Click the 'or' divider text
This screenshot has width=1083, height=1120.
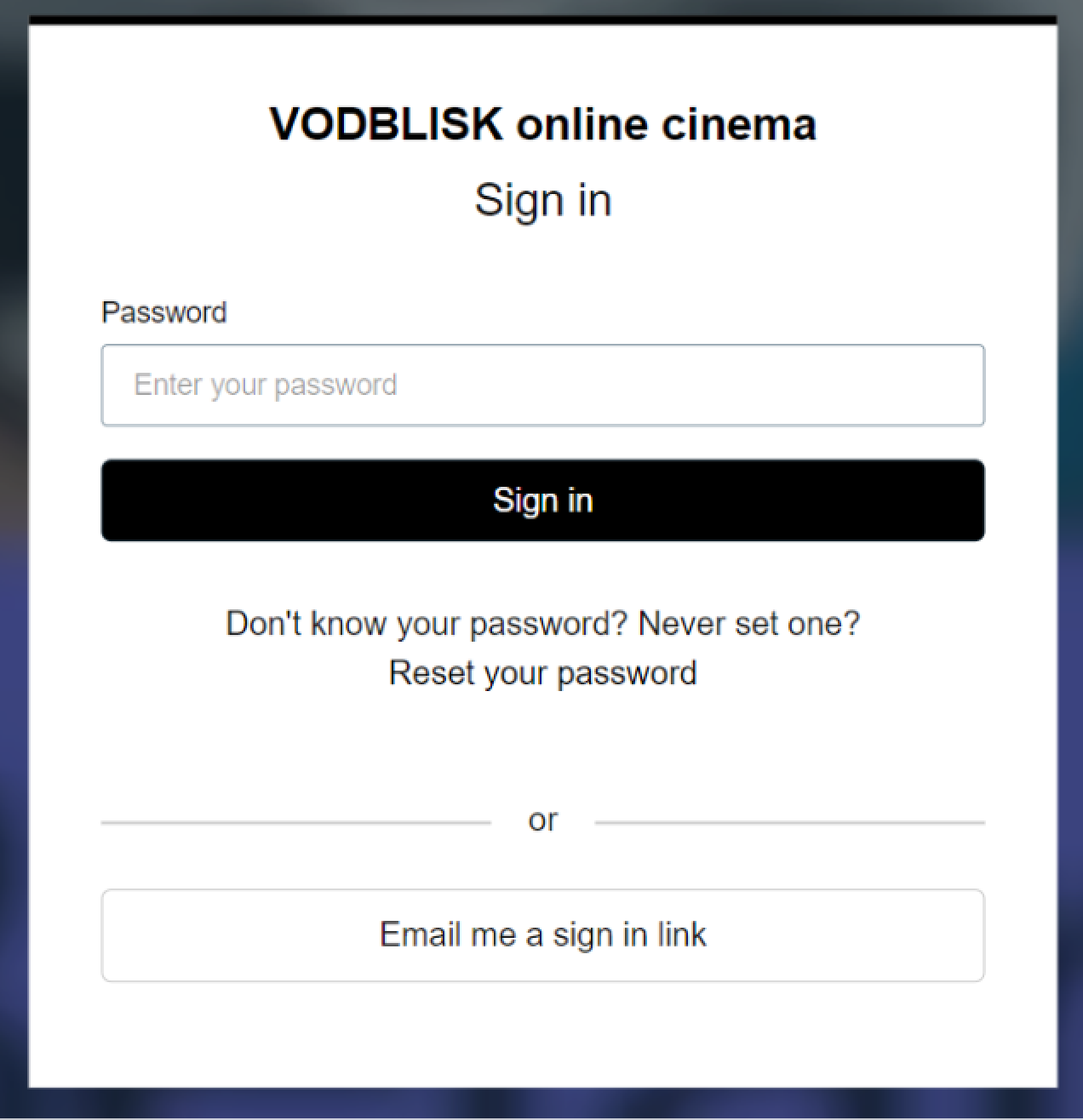(542, 820)
